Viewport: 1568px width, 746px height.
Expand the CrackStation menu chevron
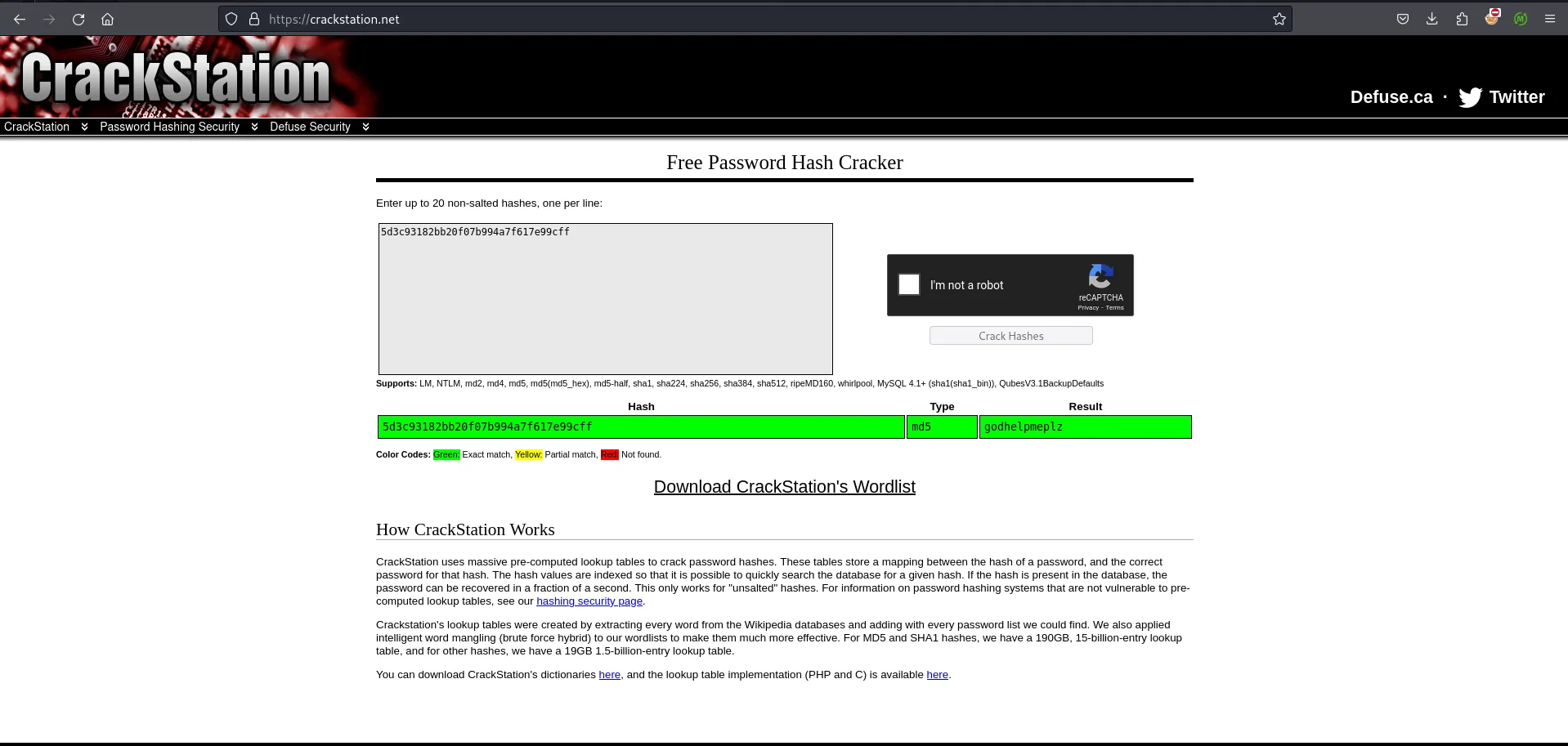click(84, 127)
